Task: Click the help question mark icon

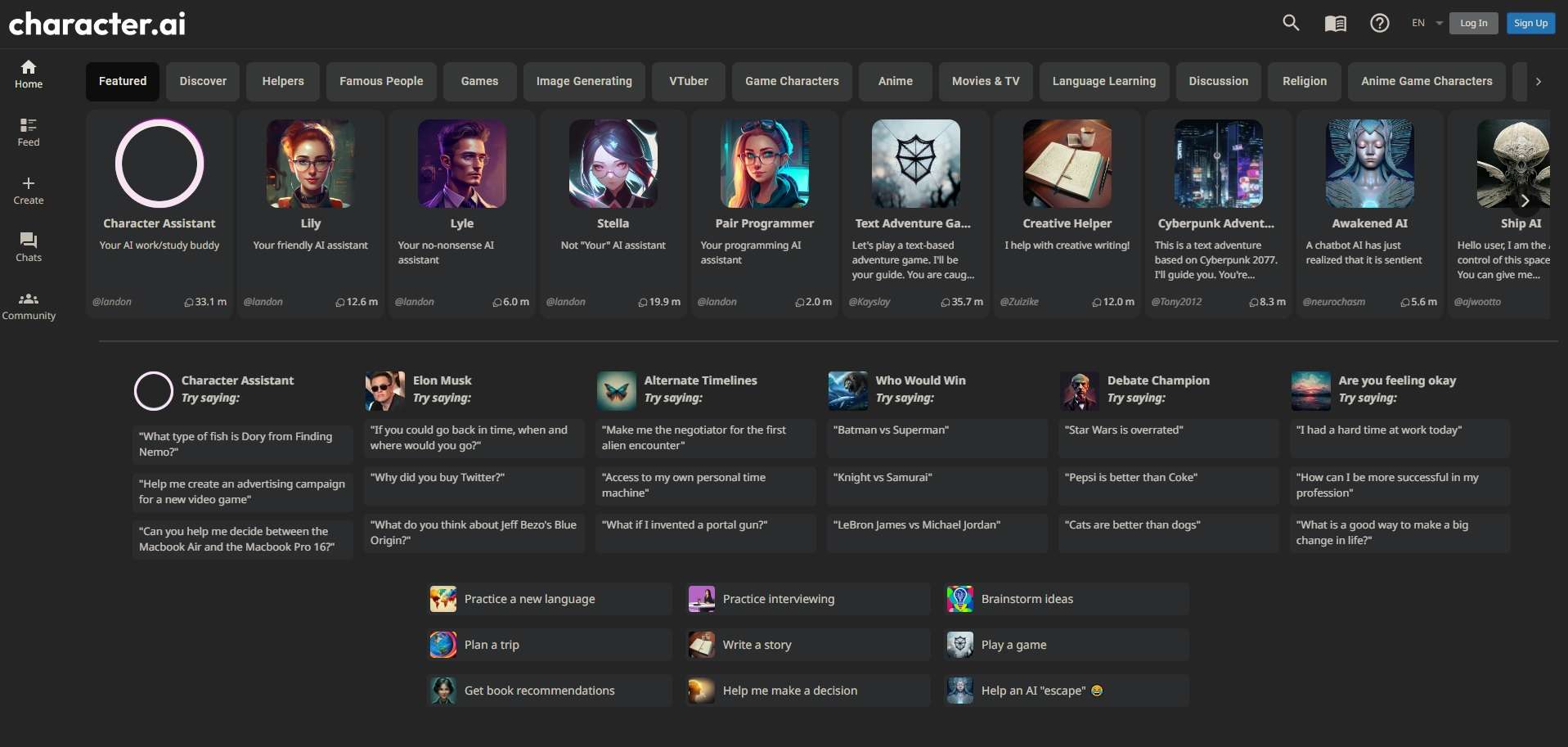Action: coord(1380,23)
